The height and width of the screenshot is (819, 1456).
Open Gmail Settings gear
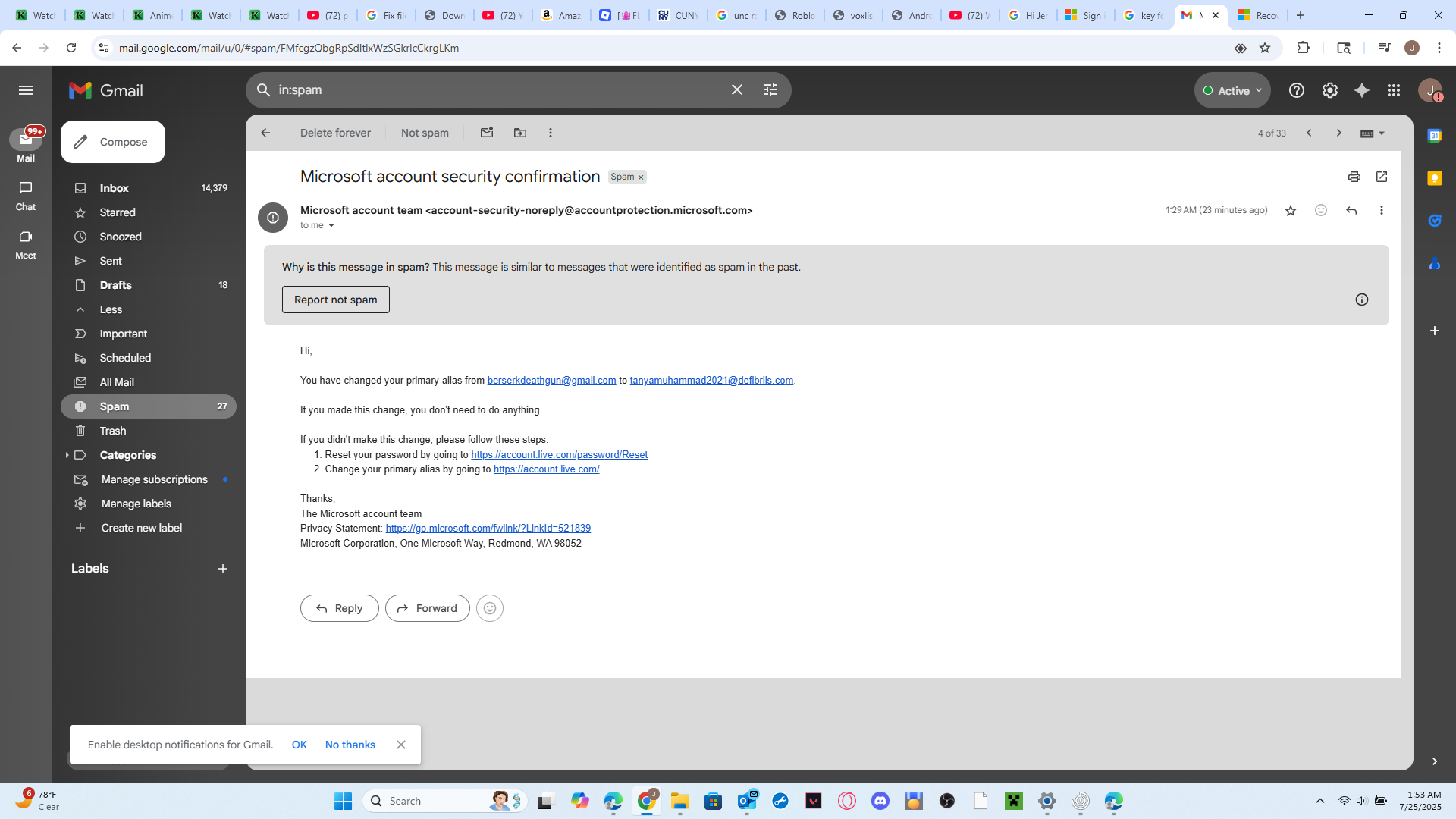pos(1330,90)
